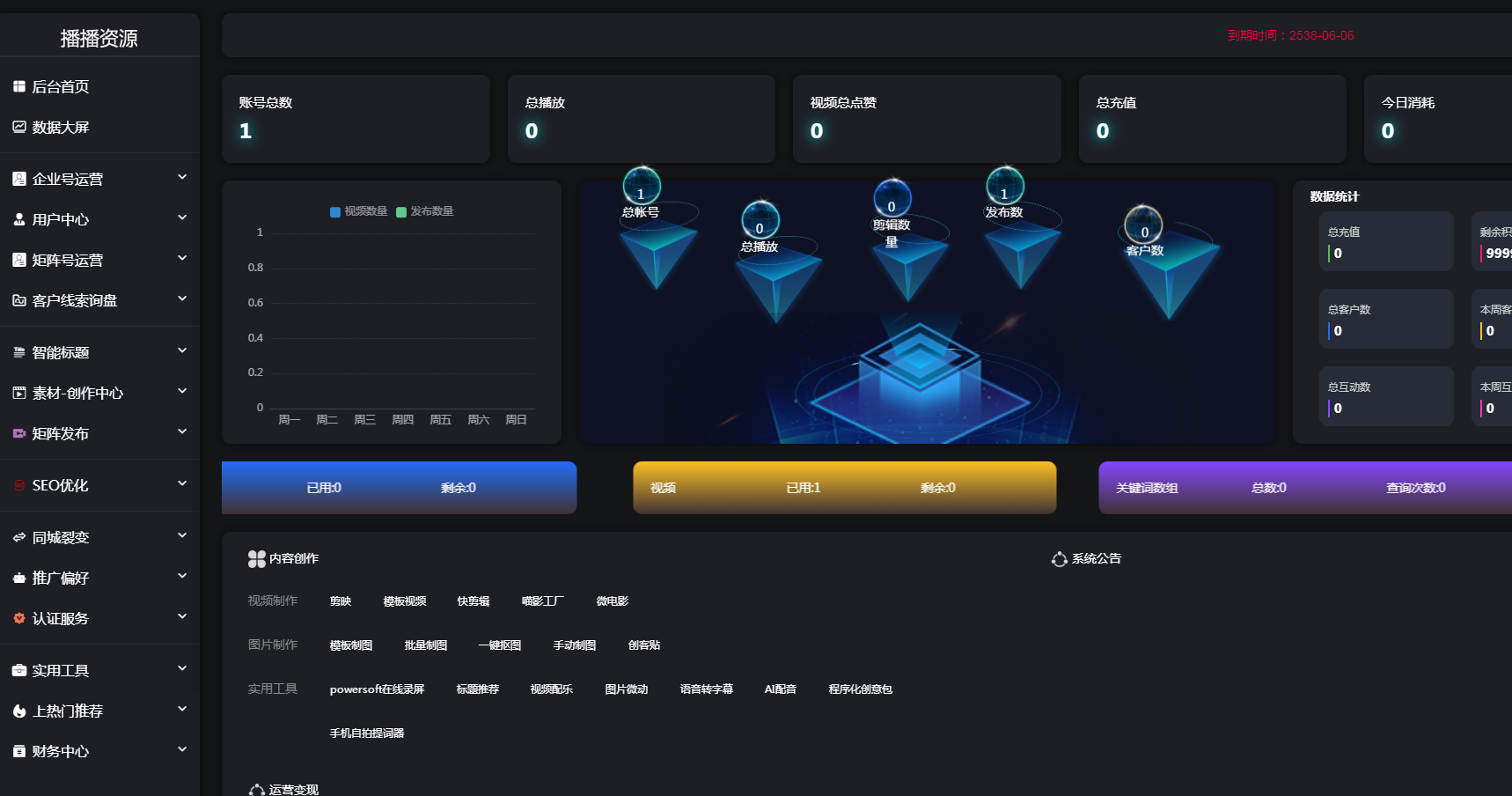
Task: Open the 批量制图 link
Action: tap(426, 645)
